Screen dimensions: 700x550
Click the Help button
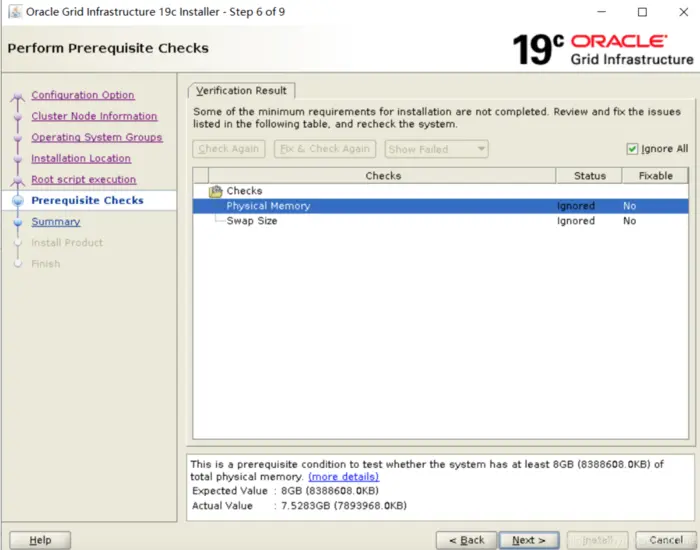40,540
